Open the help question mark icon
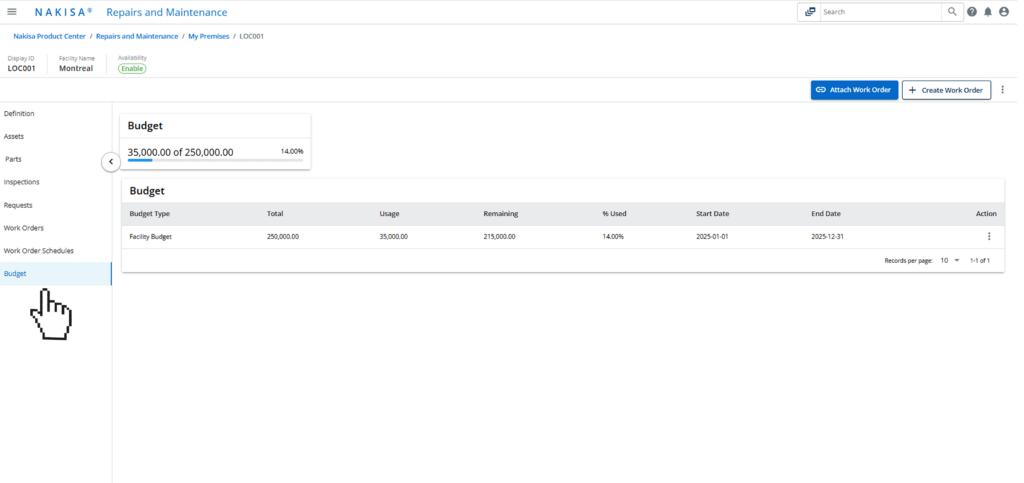 [x=972, y=12]
